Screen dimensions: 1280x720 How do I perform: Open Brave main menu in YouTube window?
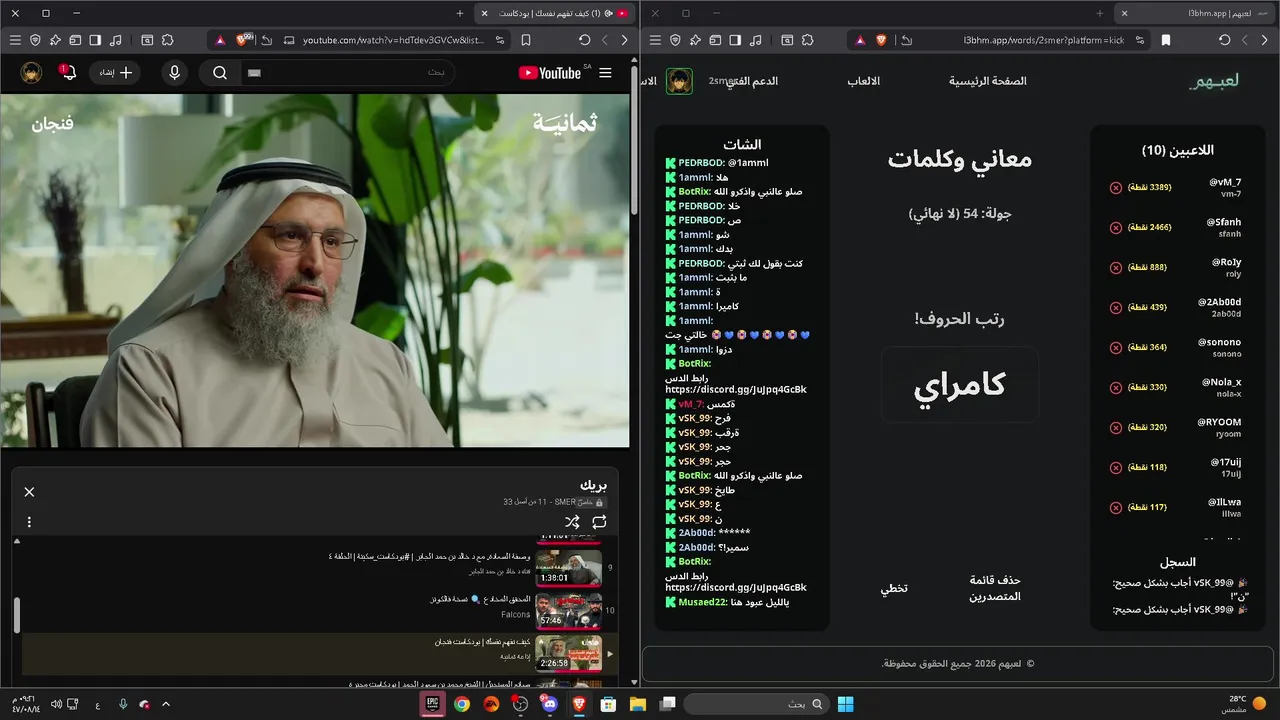click(14, 40)
